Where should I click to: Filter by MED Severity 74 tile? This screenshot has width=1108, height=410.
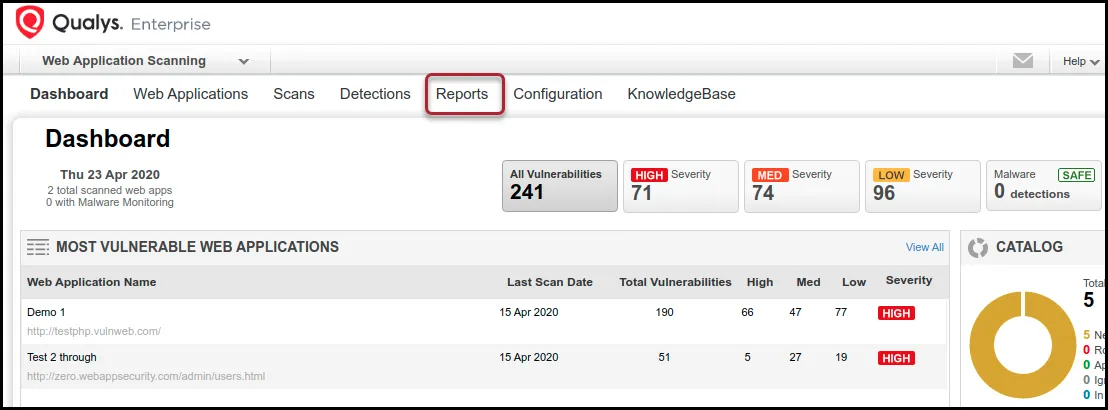tap(802, 186)
